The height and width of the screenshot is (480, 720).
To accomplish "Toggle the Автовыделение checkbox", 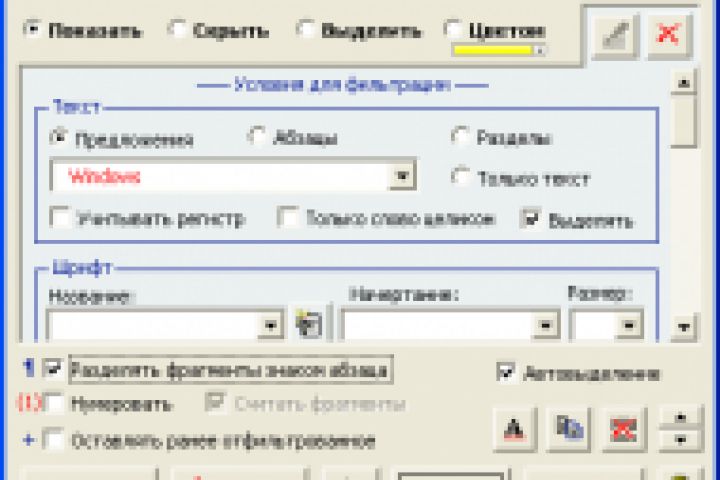I will point(506,373).
